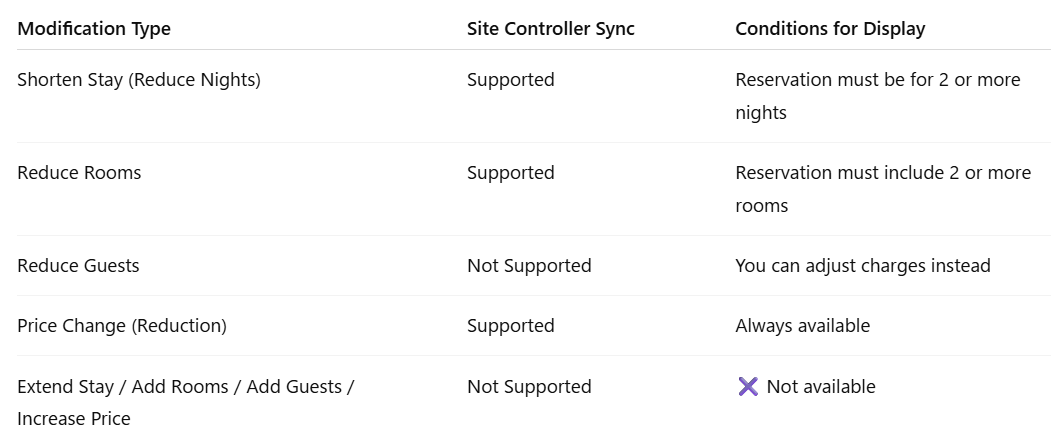Select the Reduce Rooms row label
This screenshot has width=1053, height=447.
(79, 172)
